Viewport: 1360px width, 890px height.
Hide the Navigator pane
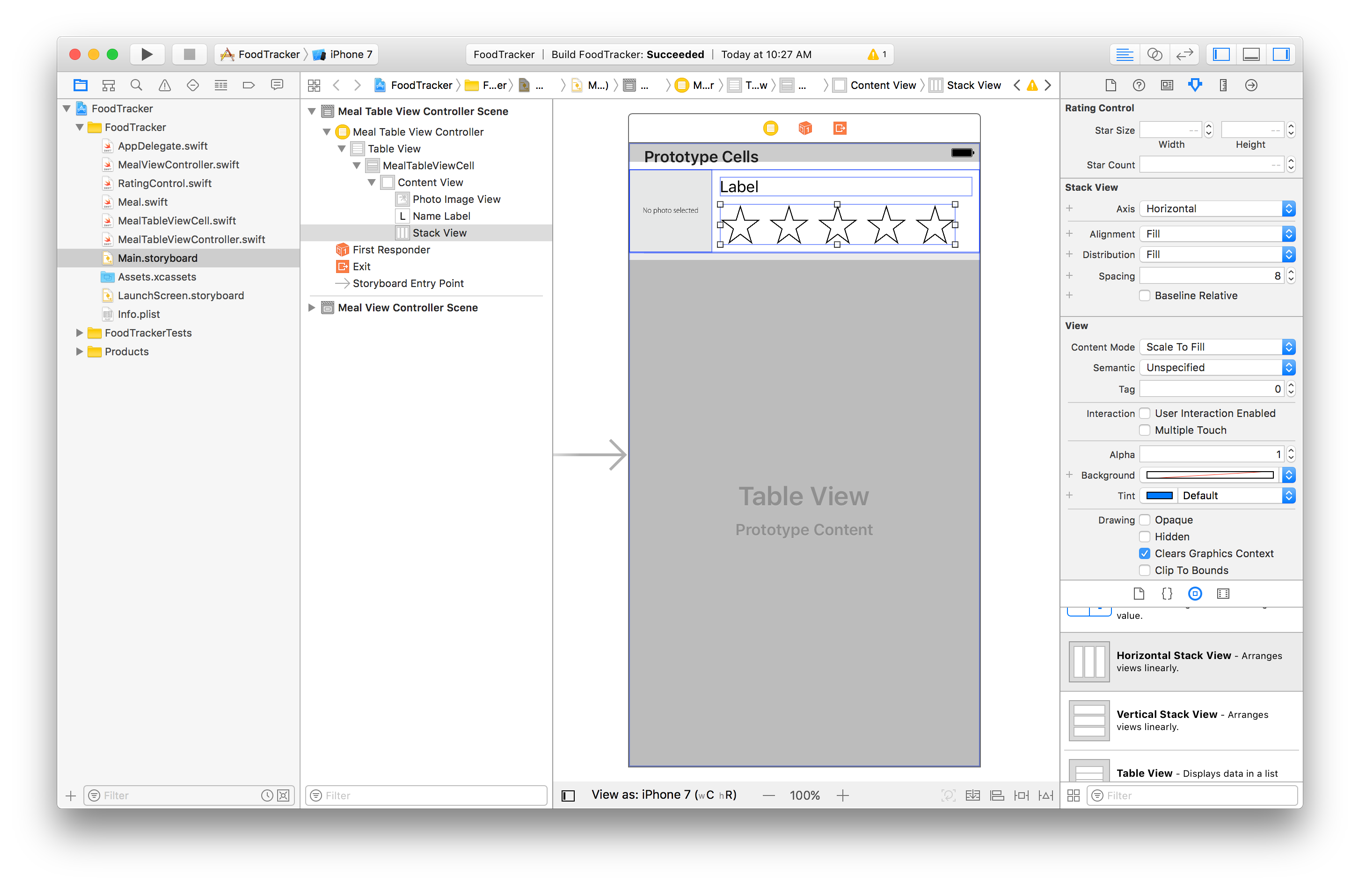coord(1221,54)
